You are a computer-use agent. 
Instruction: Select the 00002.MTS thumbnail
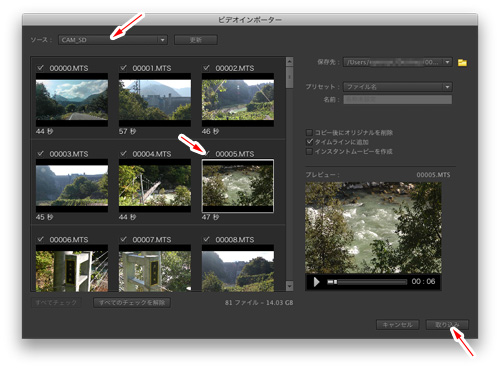pyautogui.click(x=238, y=100)
